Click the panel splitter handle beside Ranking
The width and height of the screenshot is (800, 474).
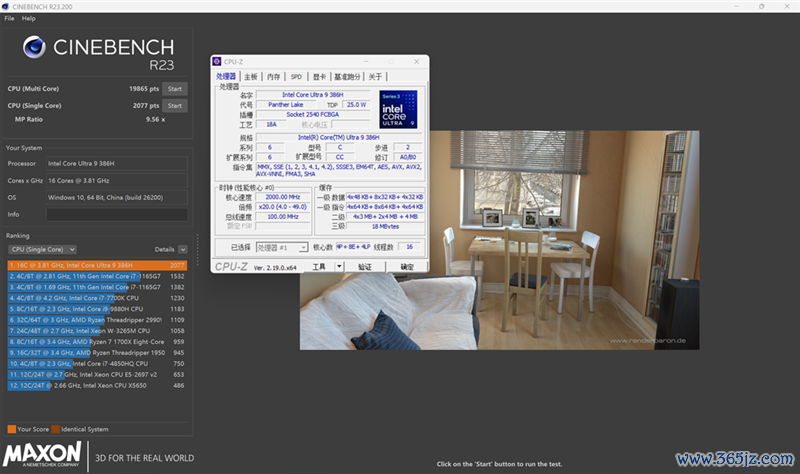[x=197, y=250]
